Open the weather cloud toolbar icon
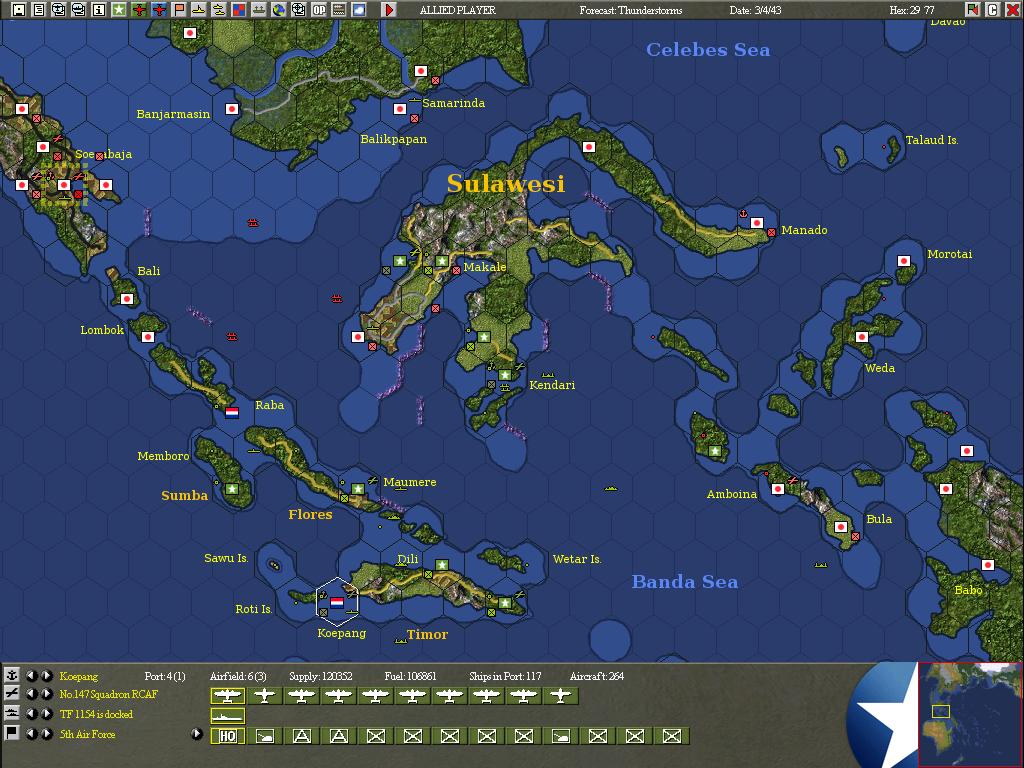1024x768 pixels. [359, 10]
